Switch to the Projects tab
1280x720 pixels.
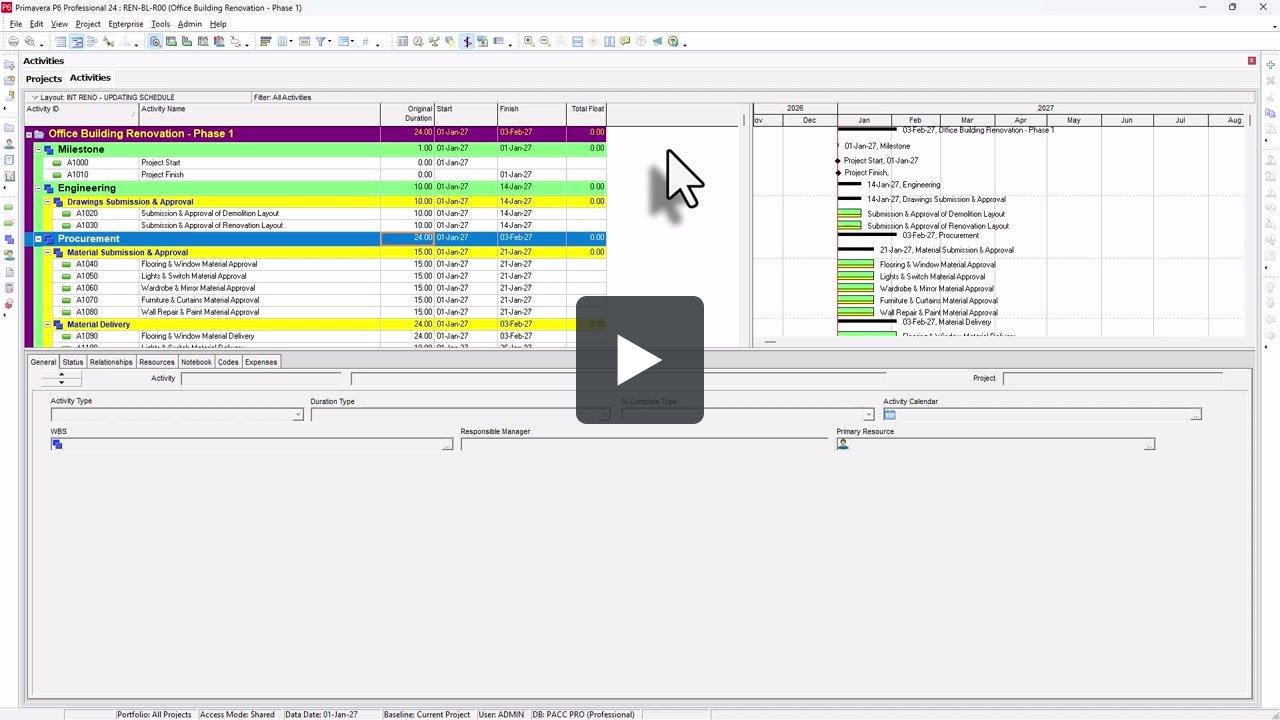coord(44,78)
